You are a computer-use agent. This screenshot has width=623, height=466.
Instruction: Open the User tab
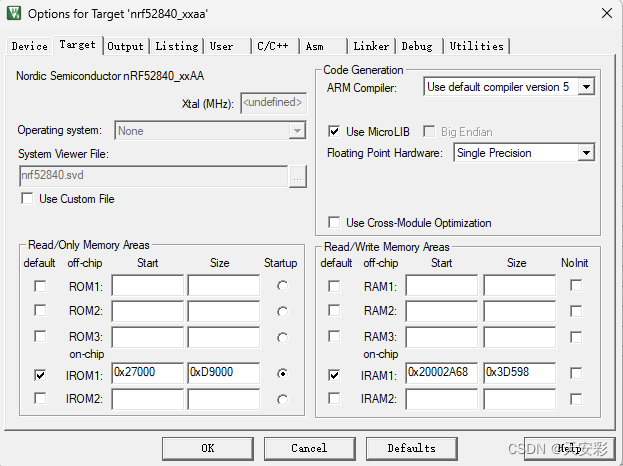(228, 46)
